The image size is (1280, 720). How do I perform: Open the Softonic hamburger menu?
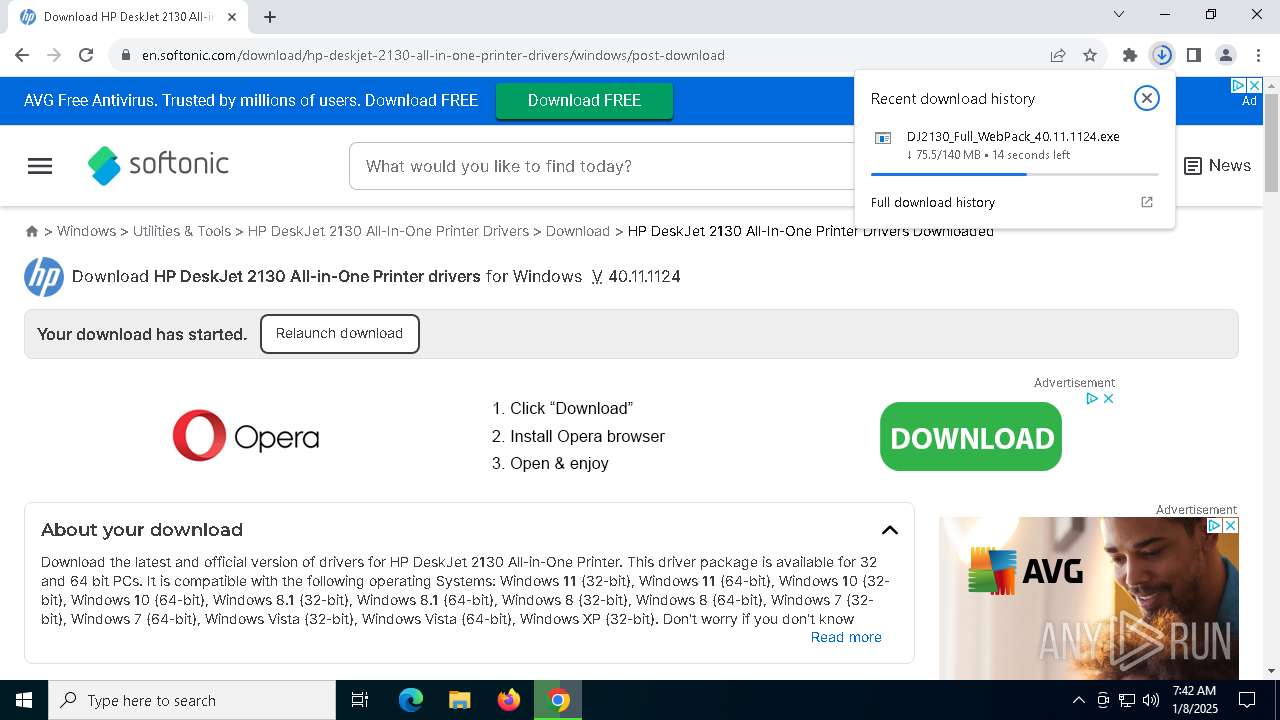click(40, 166)
